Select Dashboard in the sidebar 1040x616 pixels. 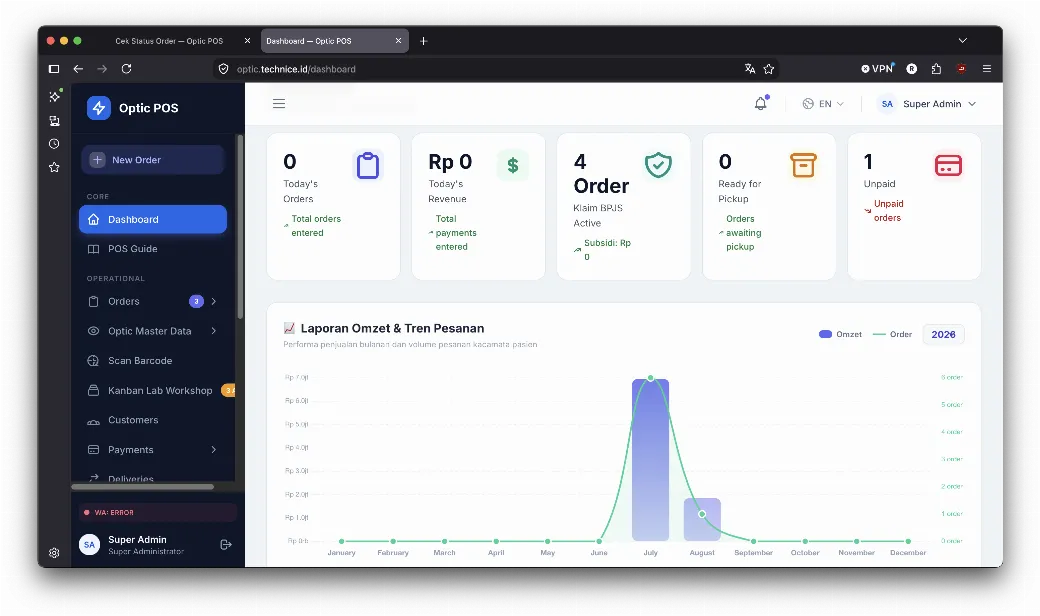coord(153,219)
